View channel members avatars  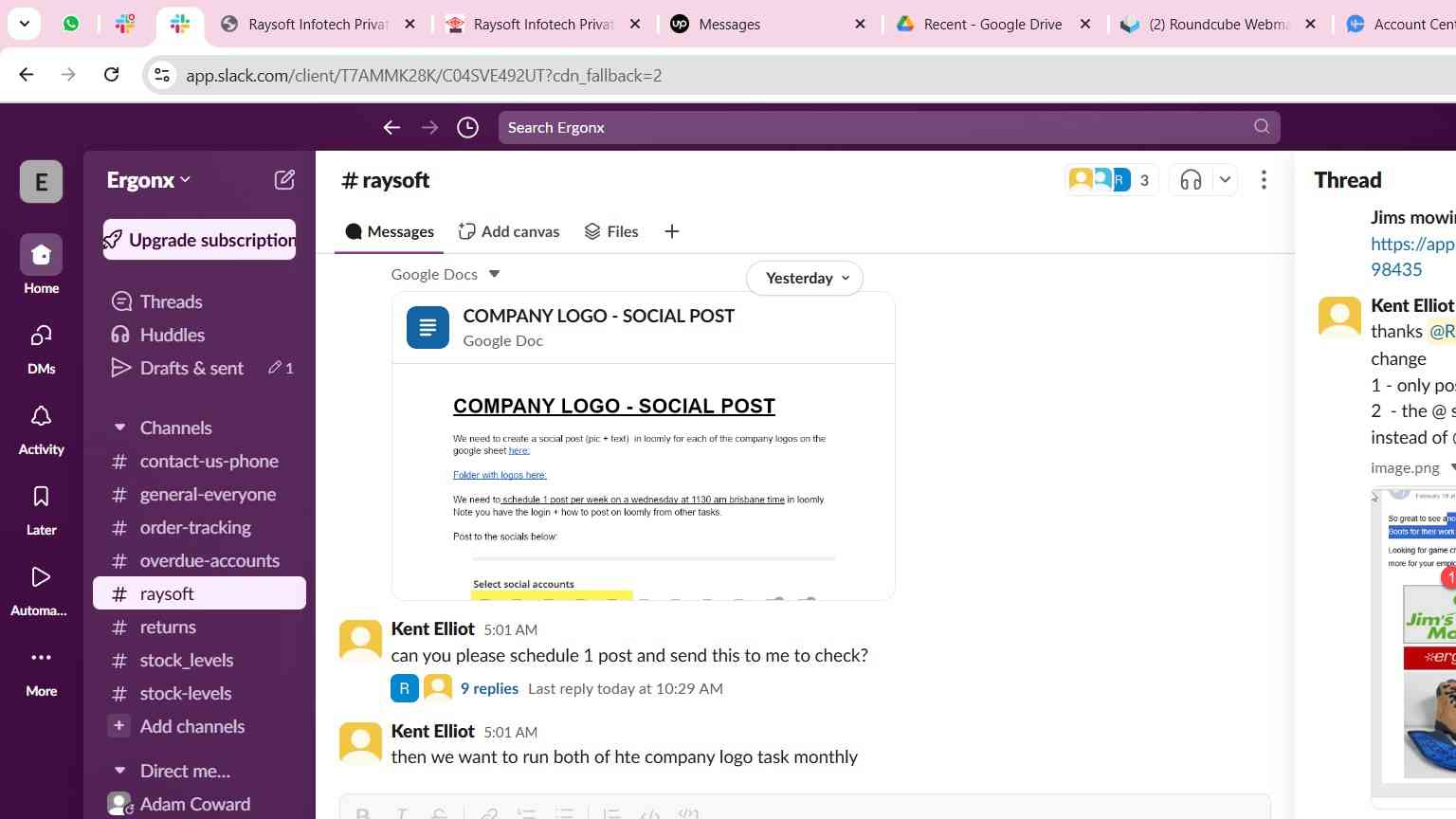pyautogui.click(x=1110, y=179)
